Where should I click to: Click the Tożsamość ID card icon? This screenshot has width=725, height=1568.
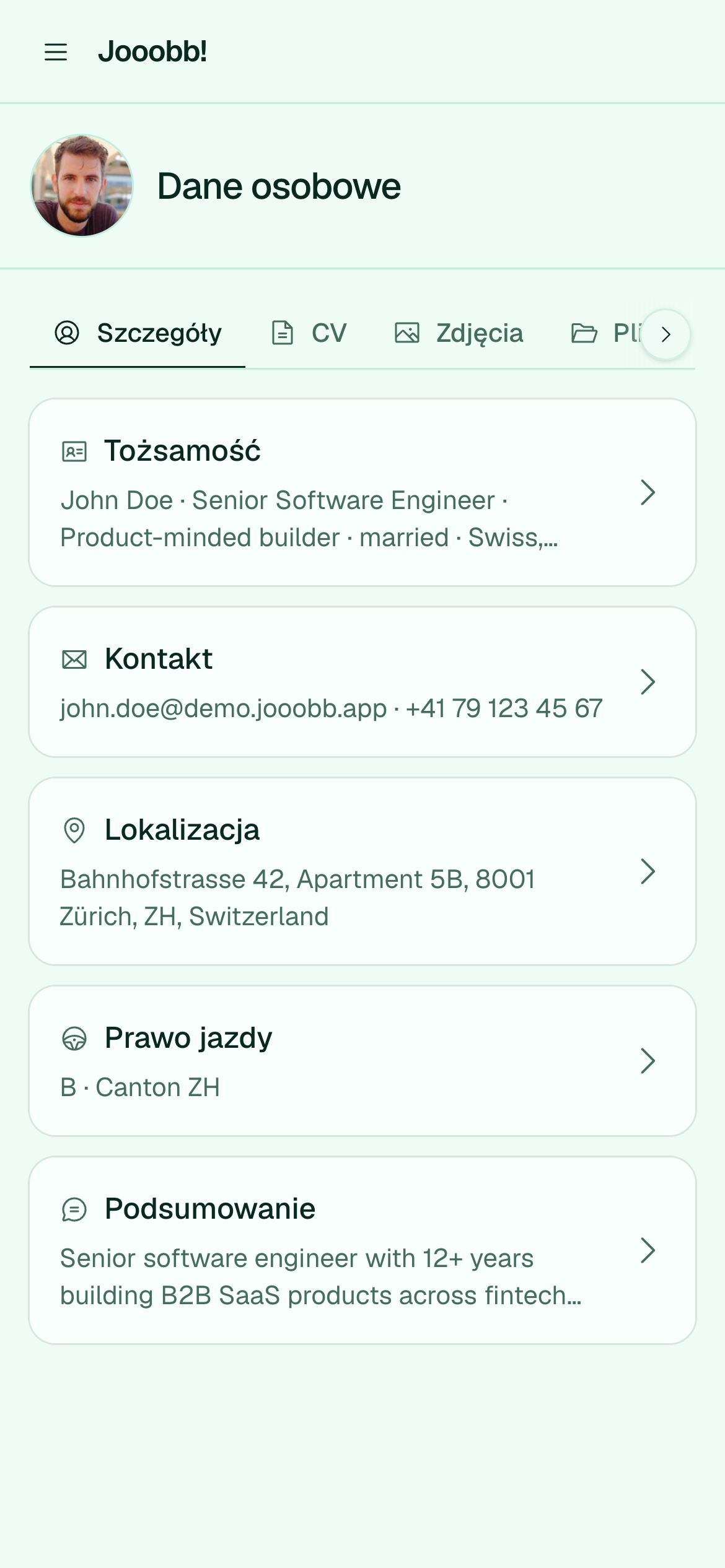74,451
